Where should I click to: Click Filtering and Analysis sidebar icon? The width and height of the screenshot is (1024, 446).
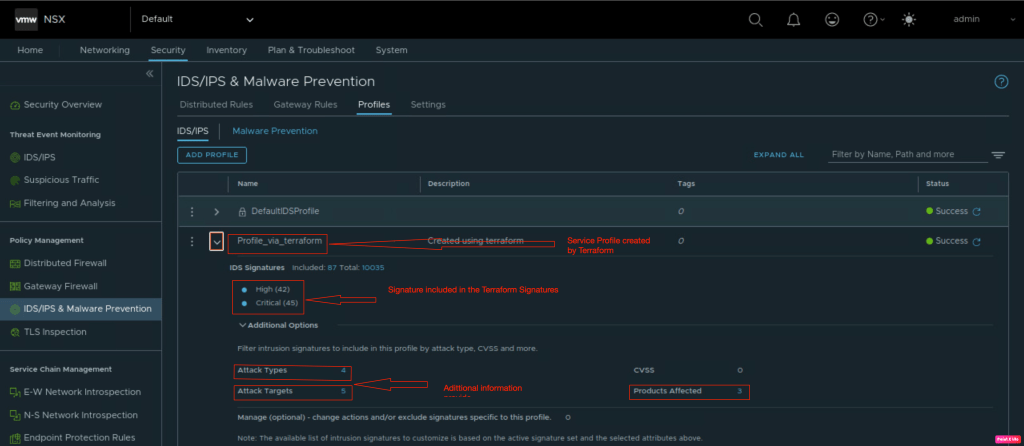15,204
